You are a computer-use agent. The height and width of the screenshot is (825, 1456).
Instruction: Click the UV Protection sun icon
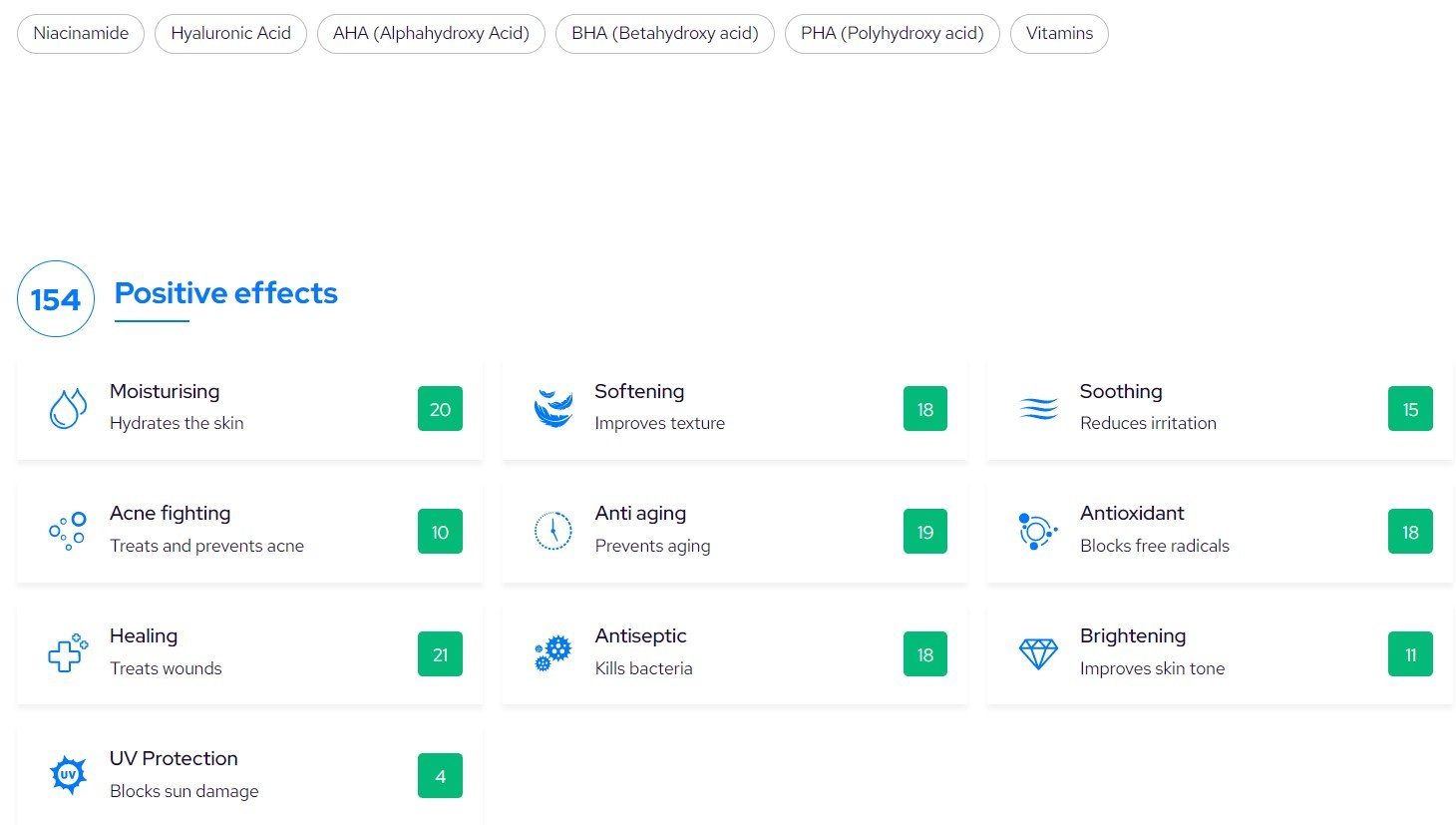pos(68,775)
